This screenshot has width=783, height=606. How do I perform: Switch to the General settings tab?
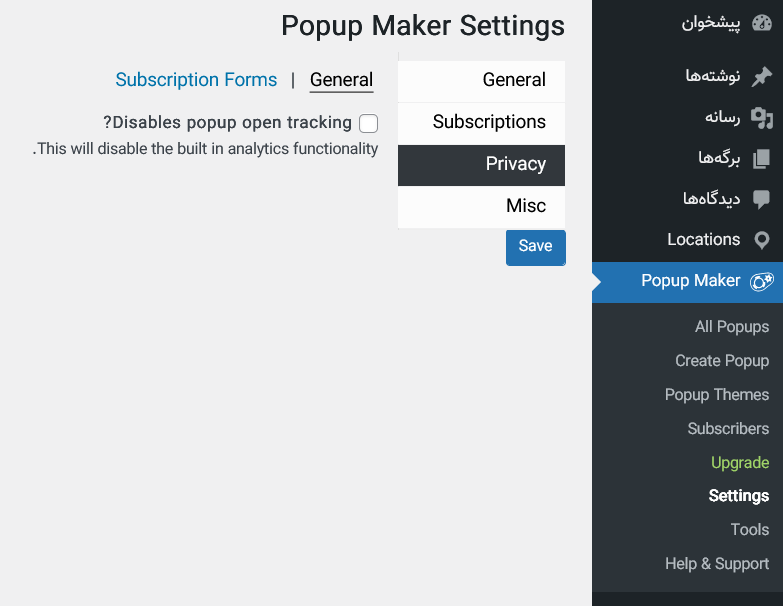[481, 81]
